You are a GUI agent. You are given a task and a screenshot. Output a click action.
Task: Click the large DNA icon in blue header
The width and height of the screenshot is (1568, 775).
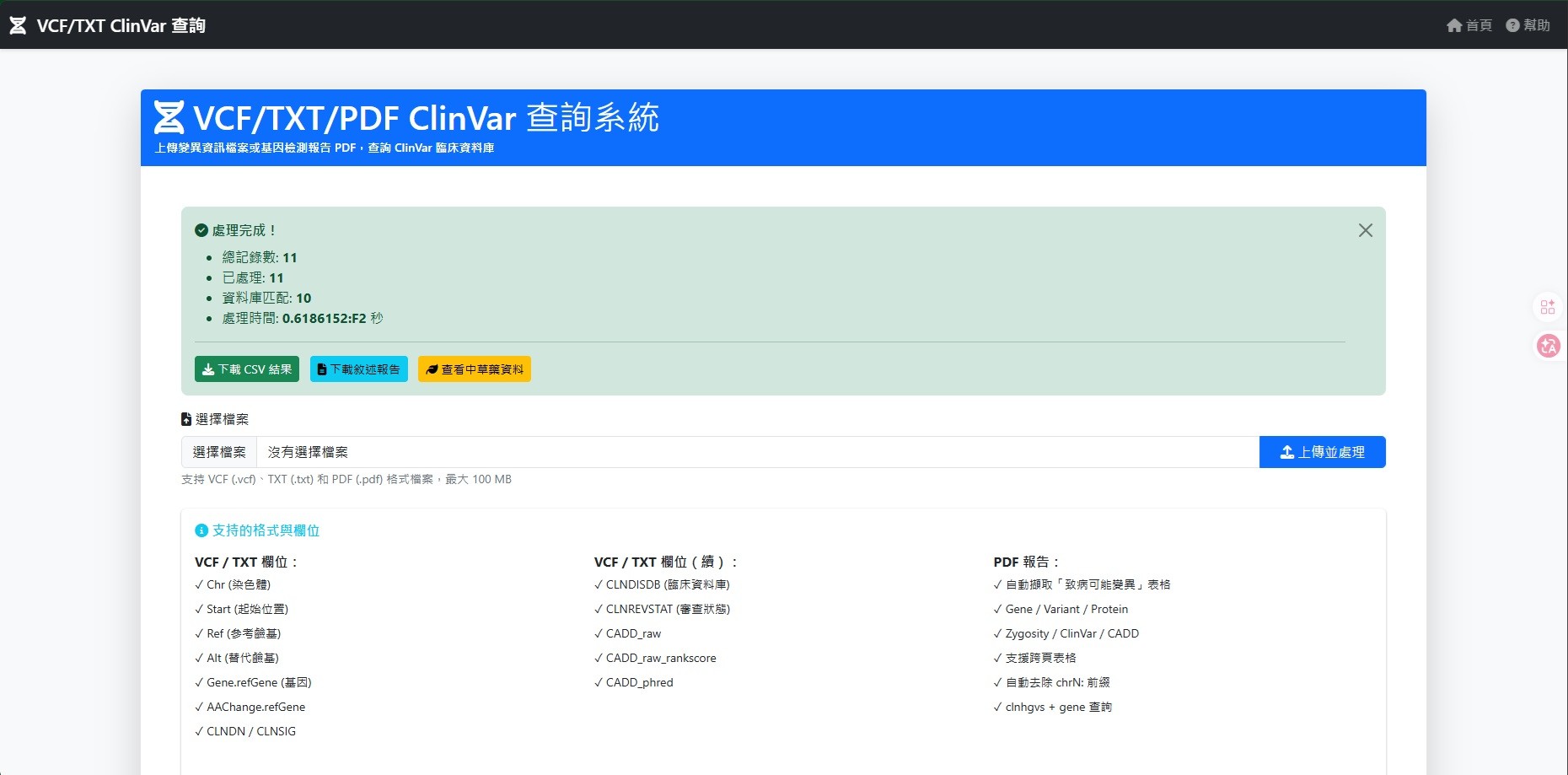169,118
